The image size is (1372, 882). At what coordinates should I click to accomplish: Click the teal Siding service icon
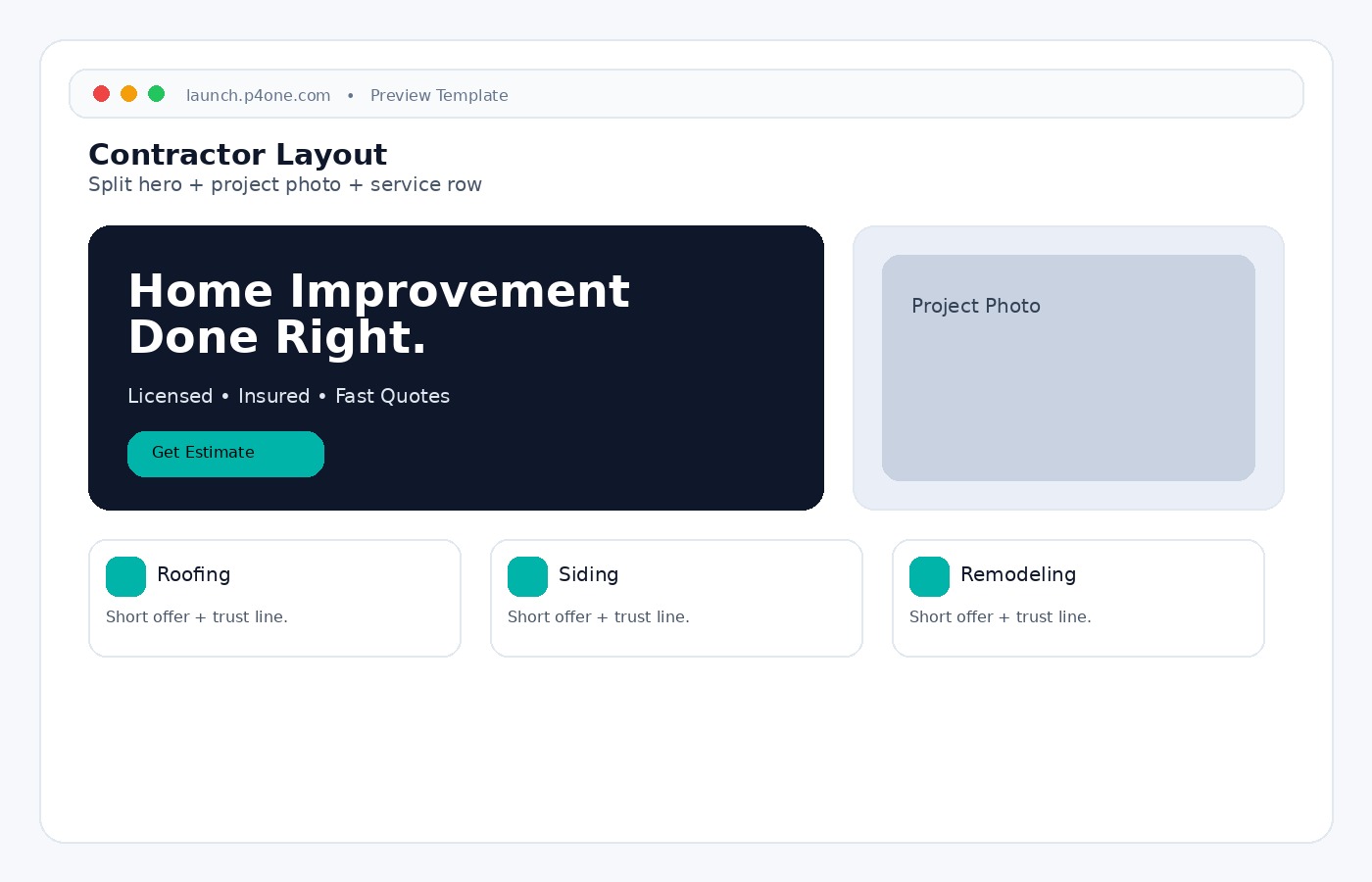[527, 576]
